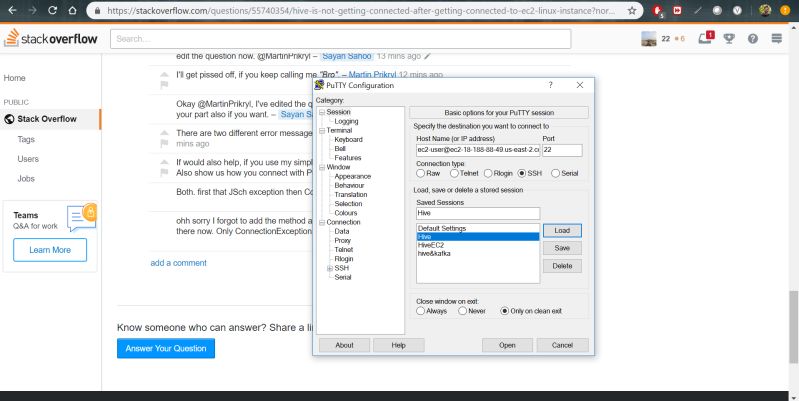This screenshot has width=799, height=401.
Task: Expand the SSH tree node
Action: click(330, 268)
